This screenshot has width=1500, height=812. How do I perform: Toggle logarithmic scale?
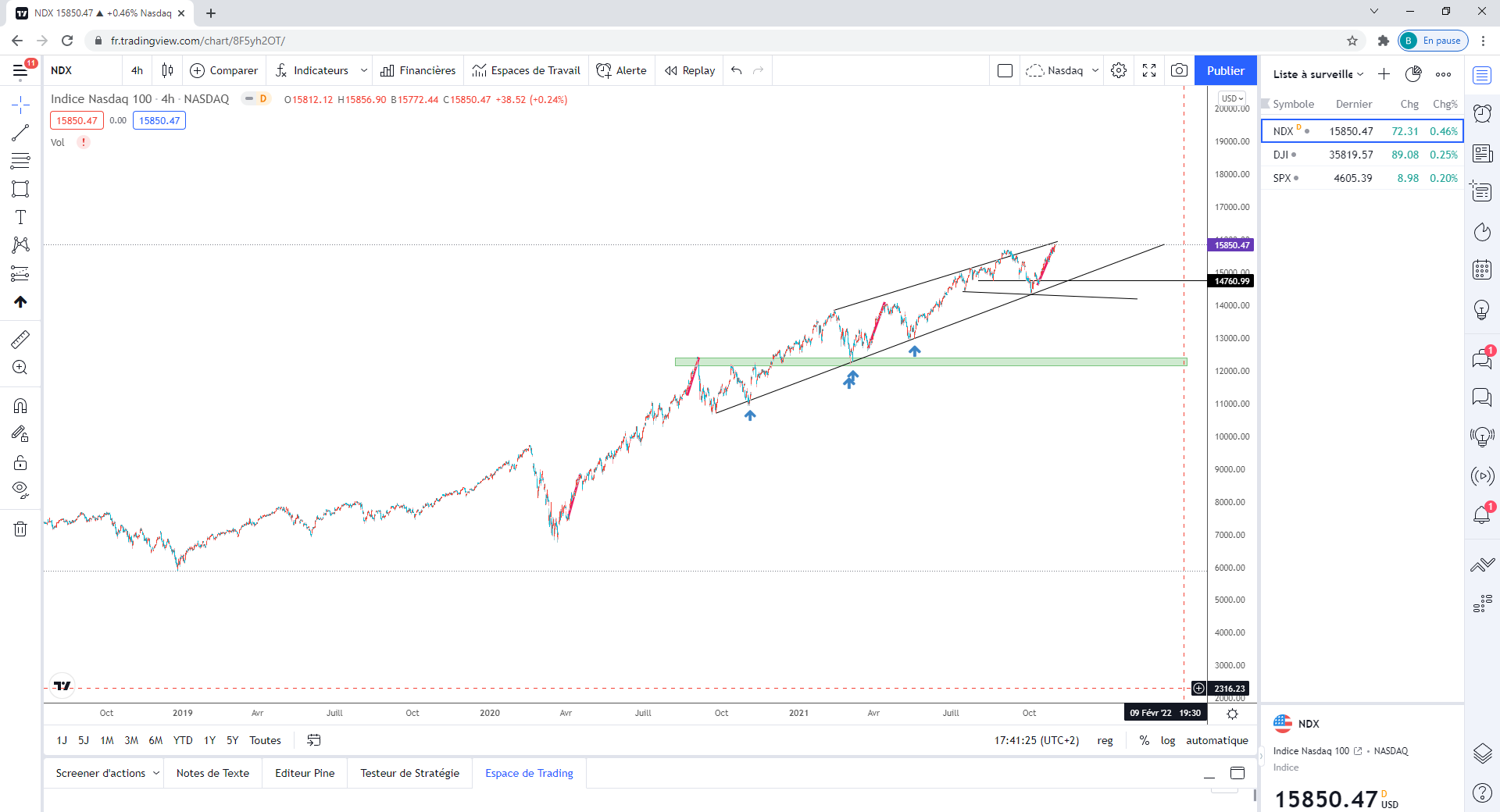pos(1168,740)
